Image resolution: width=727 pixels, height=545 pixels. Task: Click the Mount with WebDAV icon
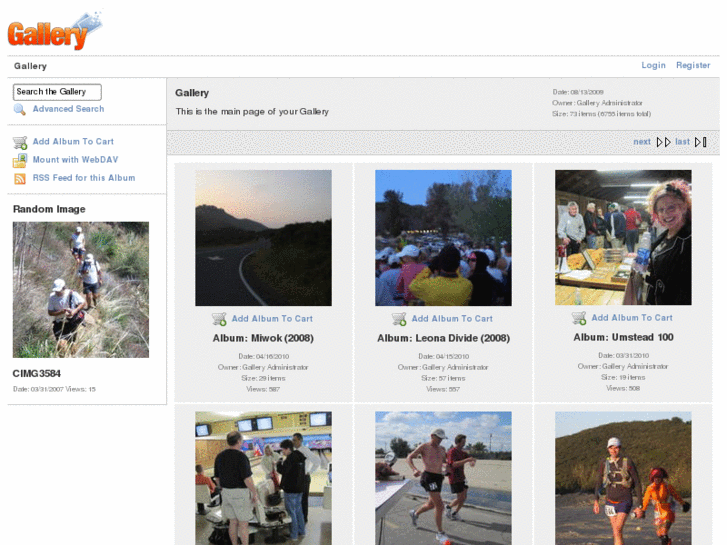[20, 160]
